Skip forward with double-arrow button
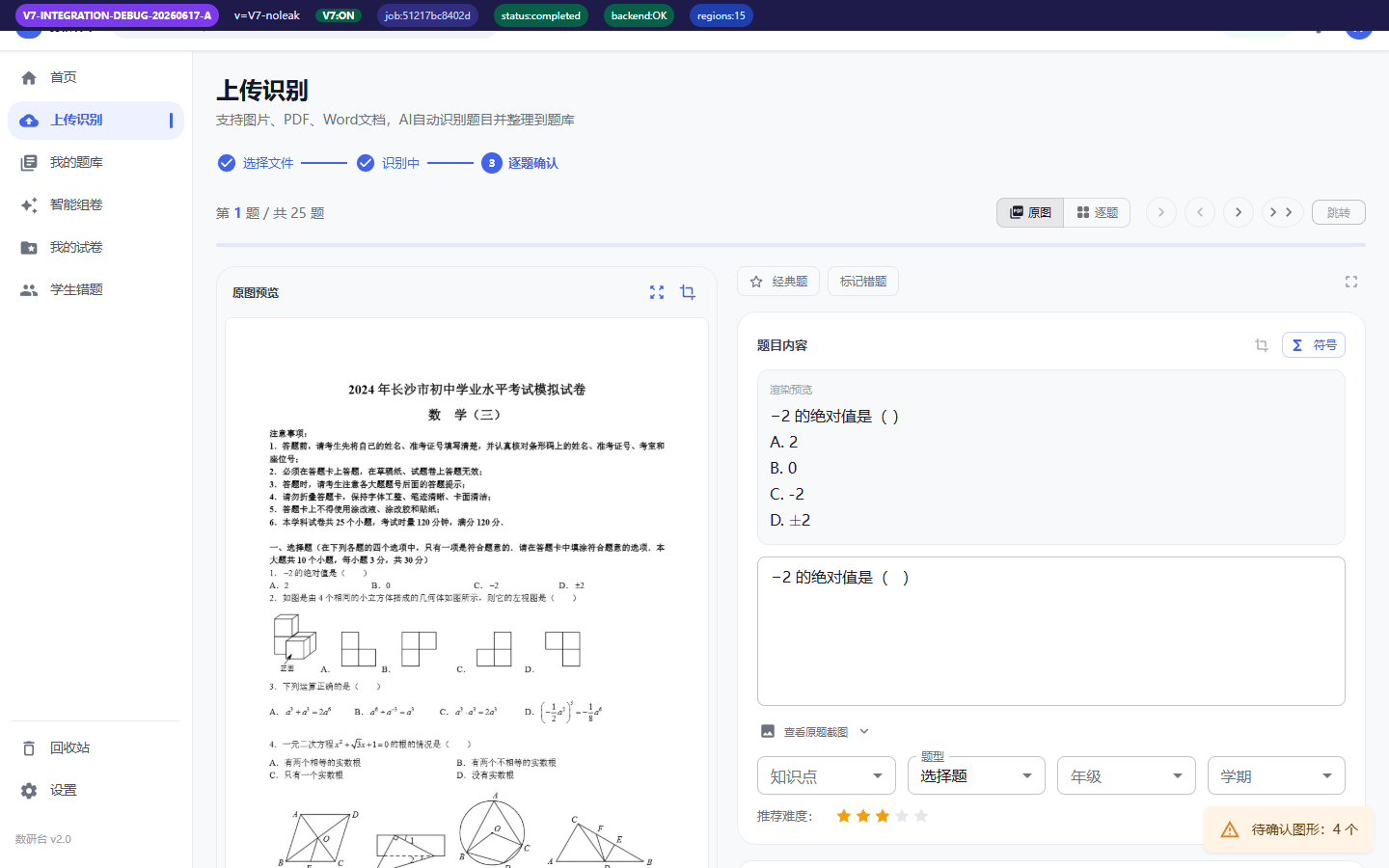The image size is (1389, 868). click(1282, 212)
